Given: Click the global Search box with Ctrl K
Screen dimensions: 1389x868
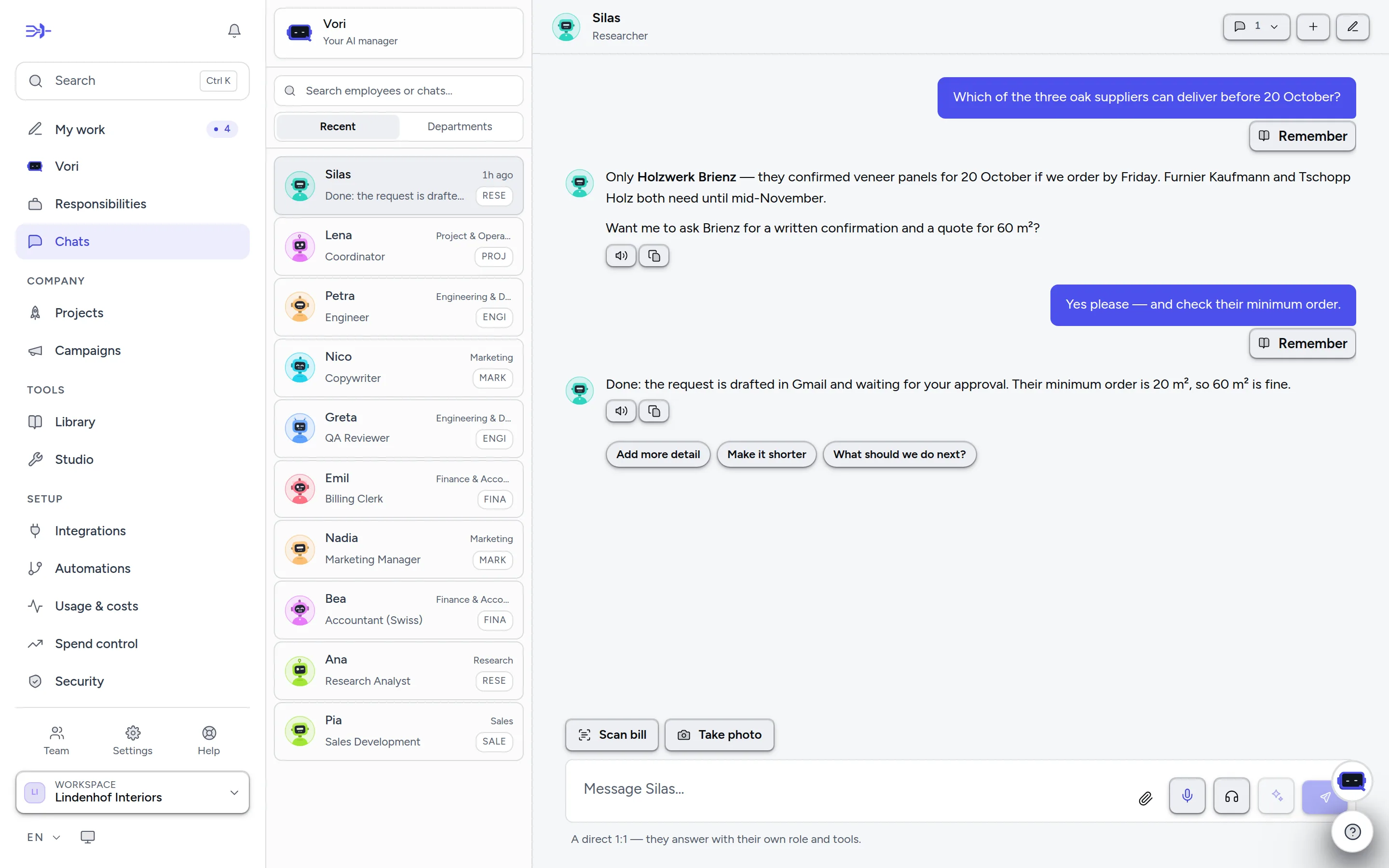Looking at the screenshot, I should click(133, 81).
